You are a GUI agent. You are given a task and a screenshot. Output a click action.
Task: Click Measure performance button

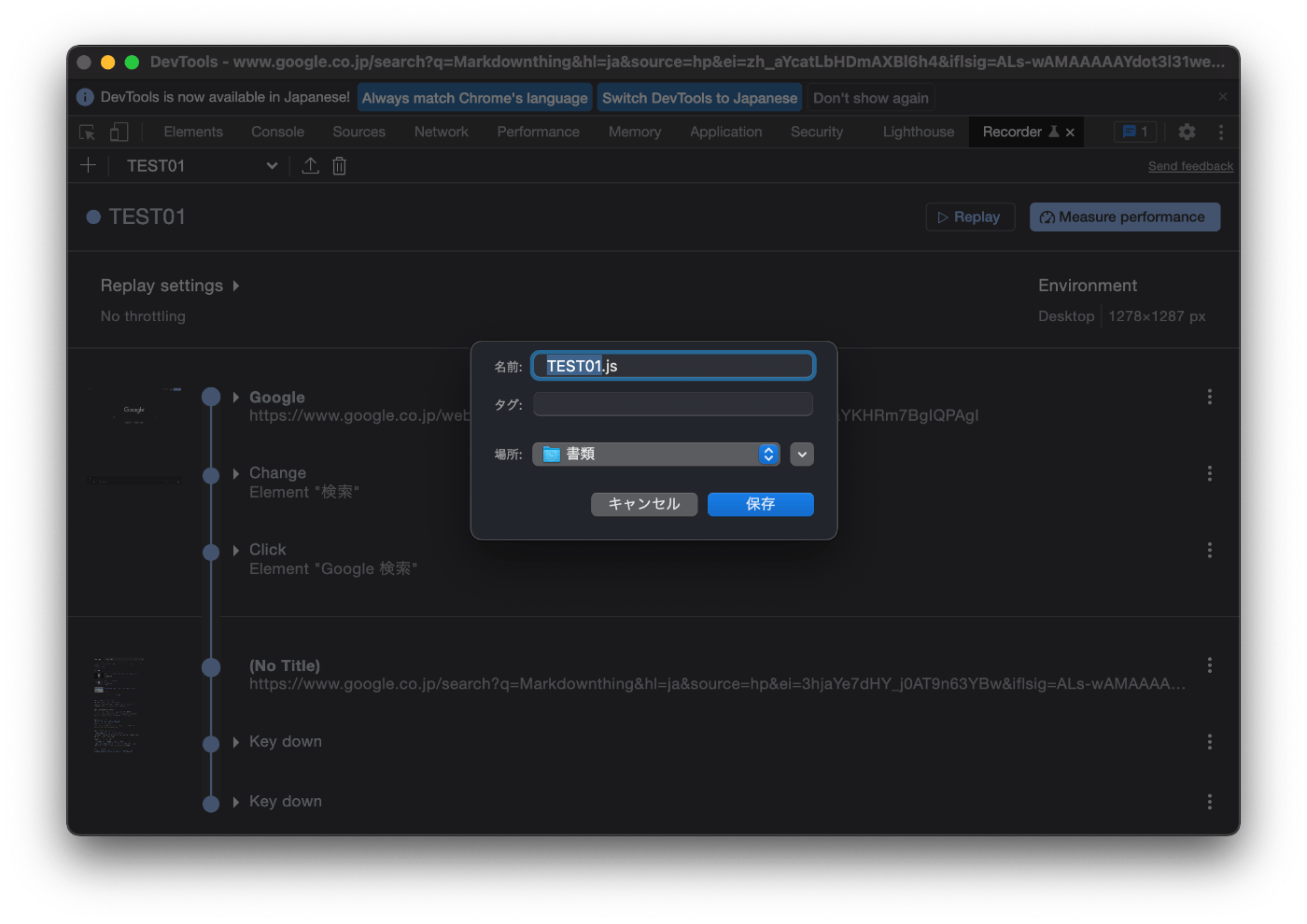coord(1125,217)
